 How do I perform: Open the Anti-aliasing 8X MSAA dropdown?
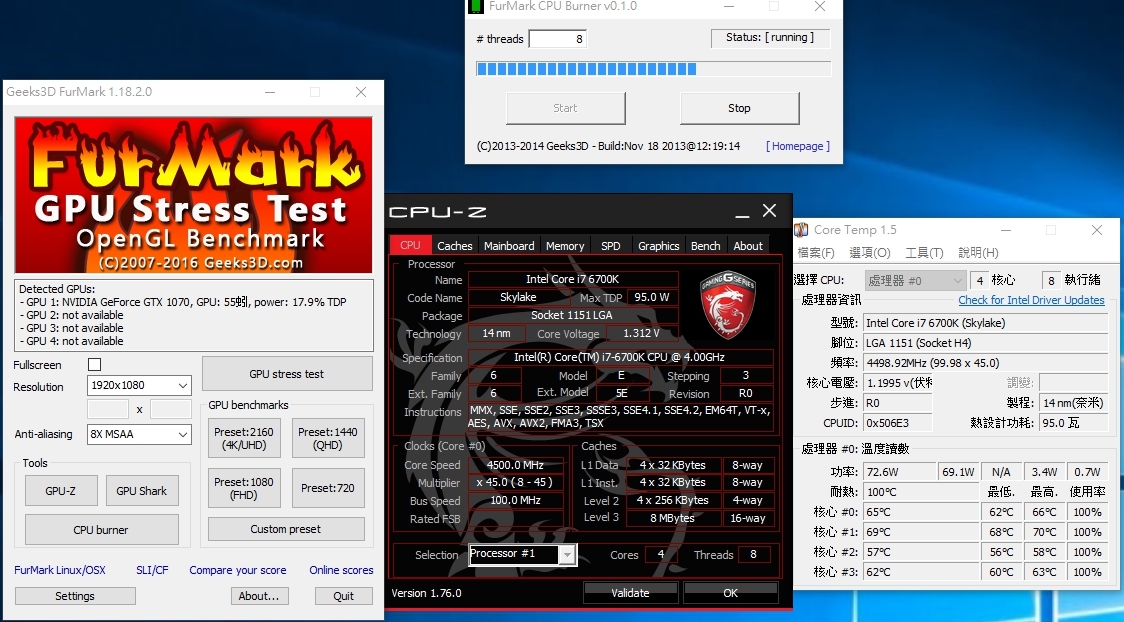pos(139,434)
